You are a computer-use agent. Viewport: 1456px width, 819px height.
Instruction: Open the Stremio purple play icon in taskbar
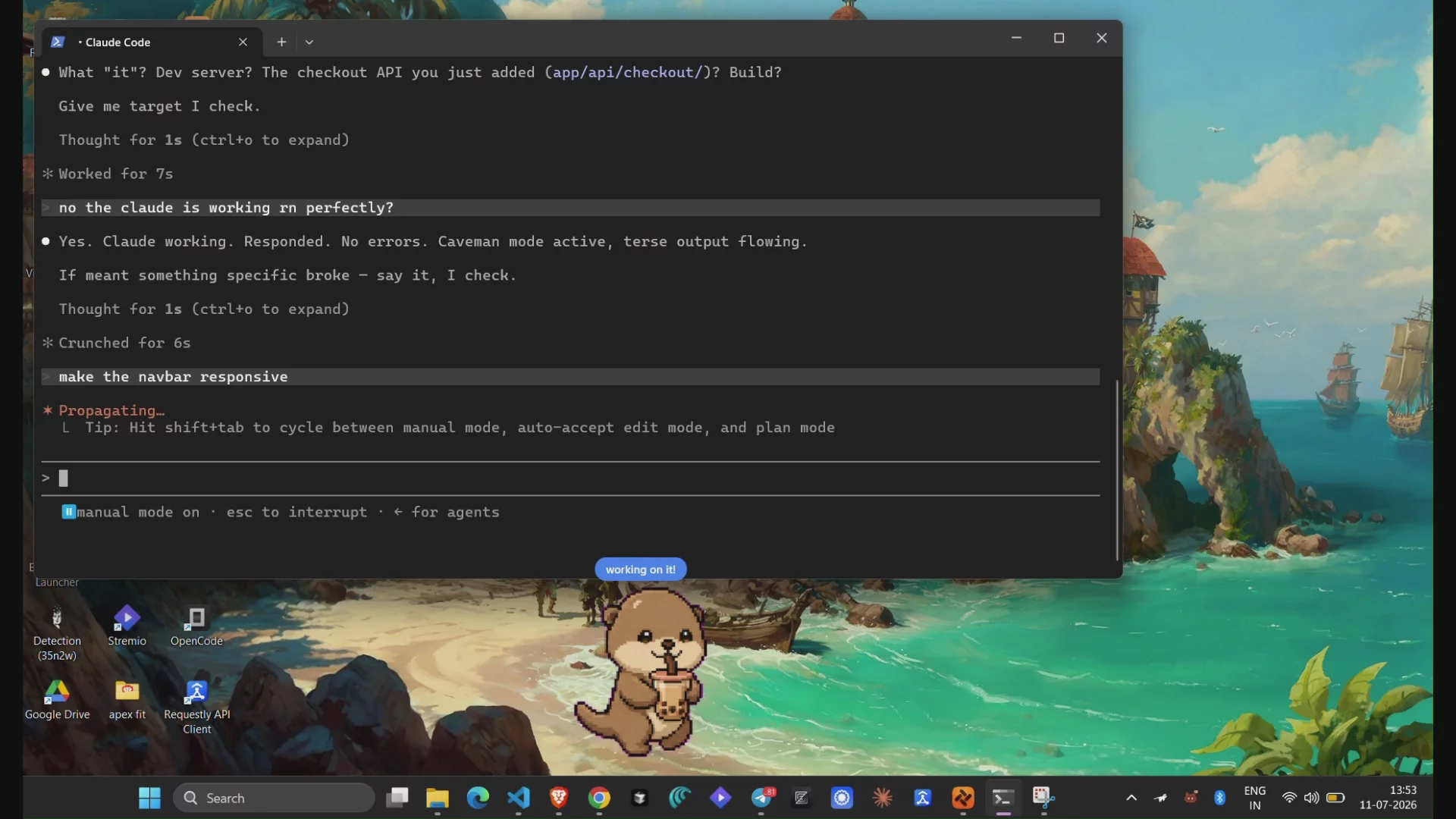tap(720, 798)
